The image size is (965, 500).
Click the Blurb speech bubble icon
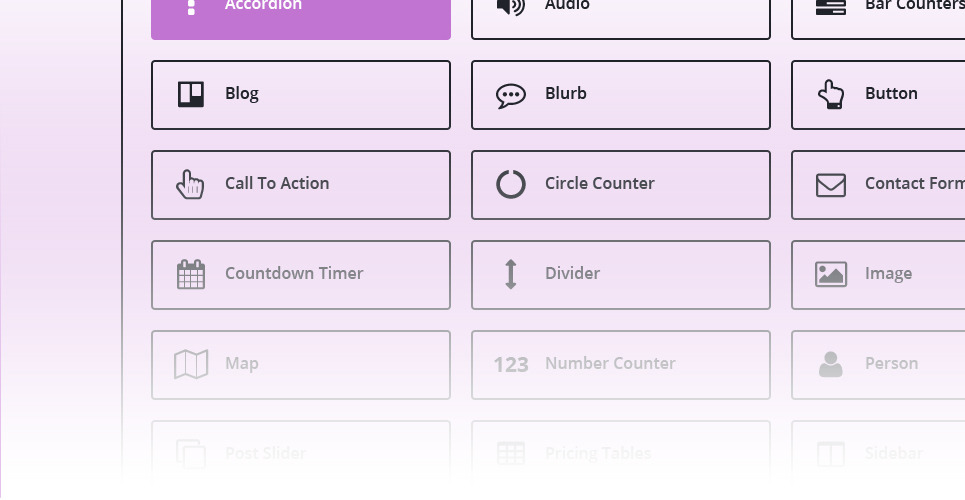511,95
